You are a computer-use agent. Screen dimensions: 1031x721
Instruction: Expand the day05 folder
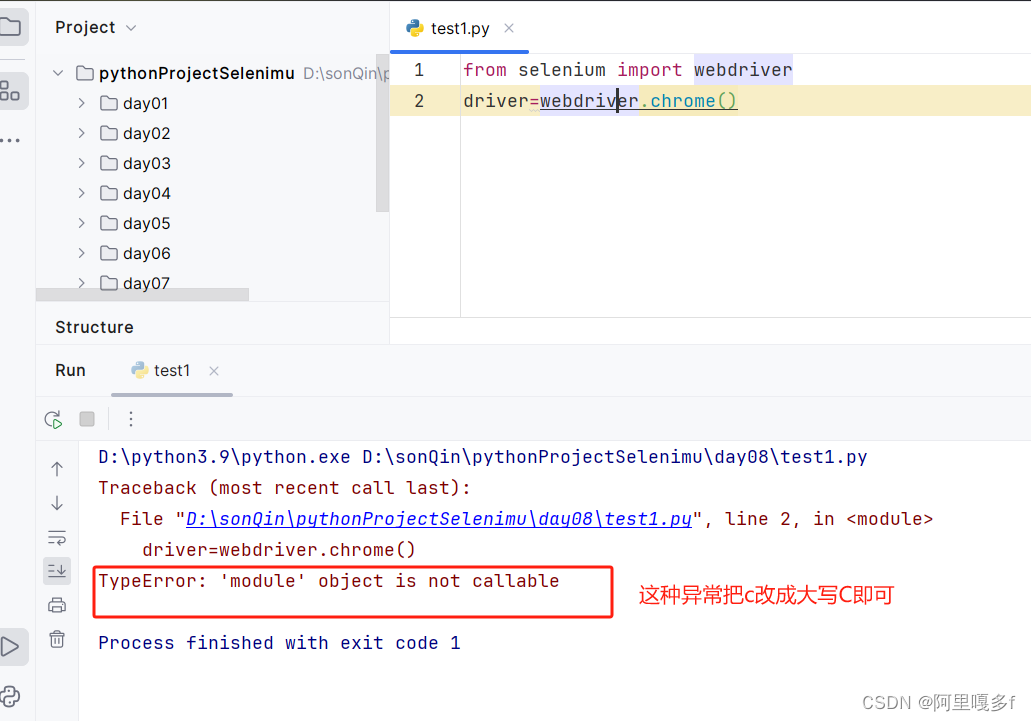tap(82, 223)
